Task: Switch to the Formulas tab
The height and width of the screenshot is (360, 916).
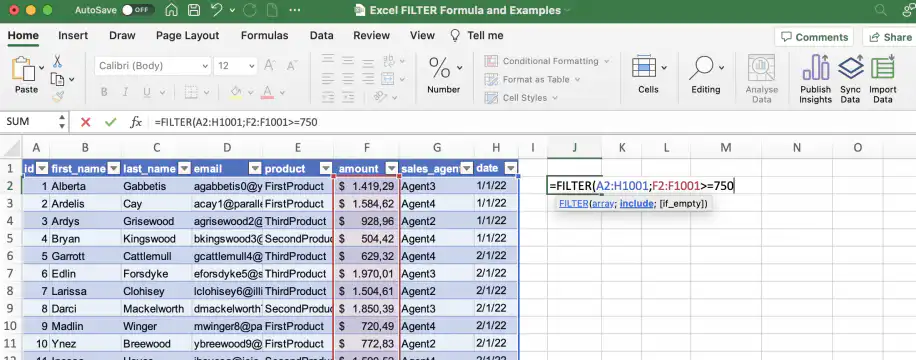Action: click(265, 36)
